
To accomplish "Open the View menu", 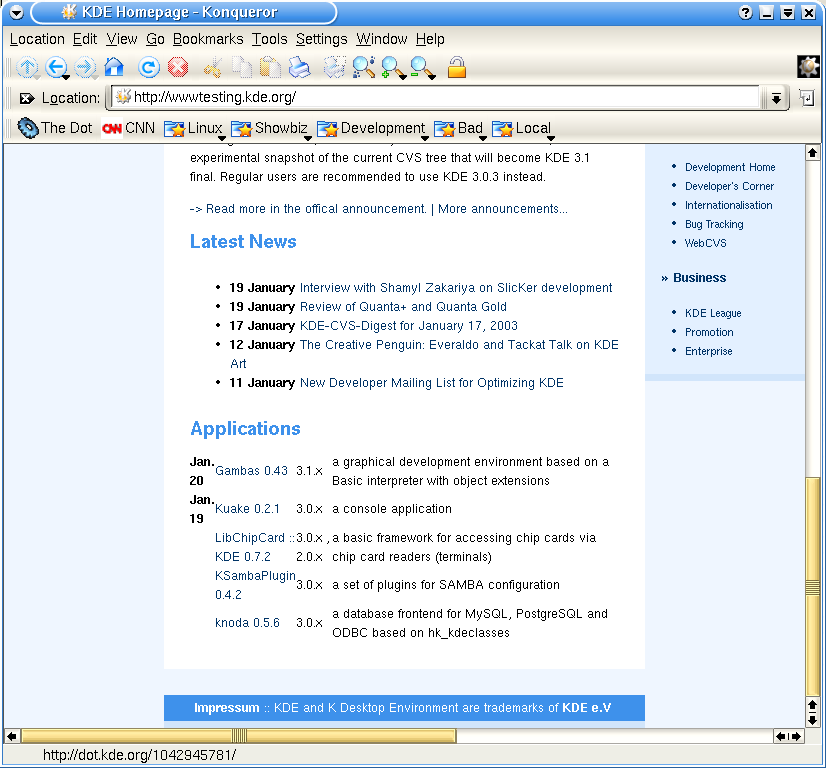I will coord(122,39).
